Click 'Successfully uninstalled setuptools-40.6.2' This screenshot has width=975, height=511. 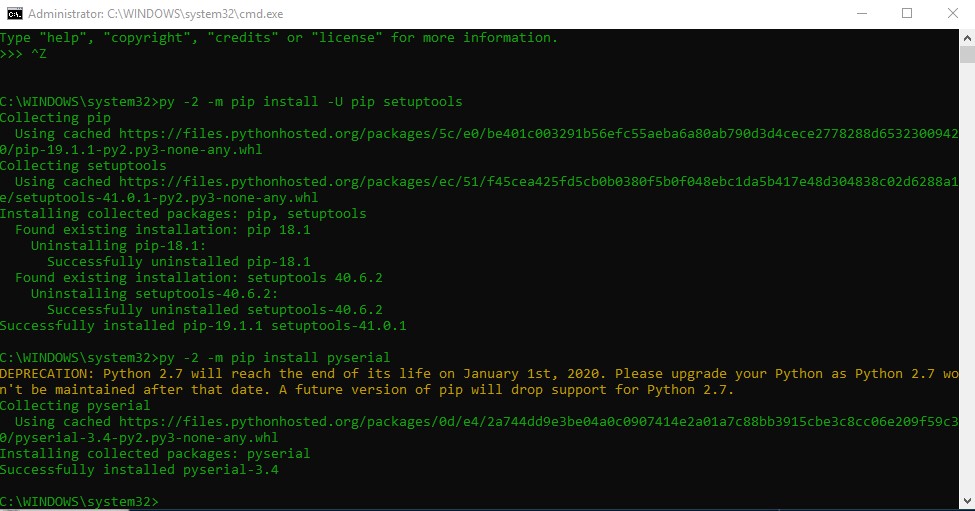215,310
